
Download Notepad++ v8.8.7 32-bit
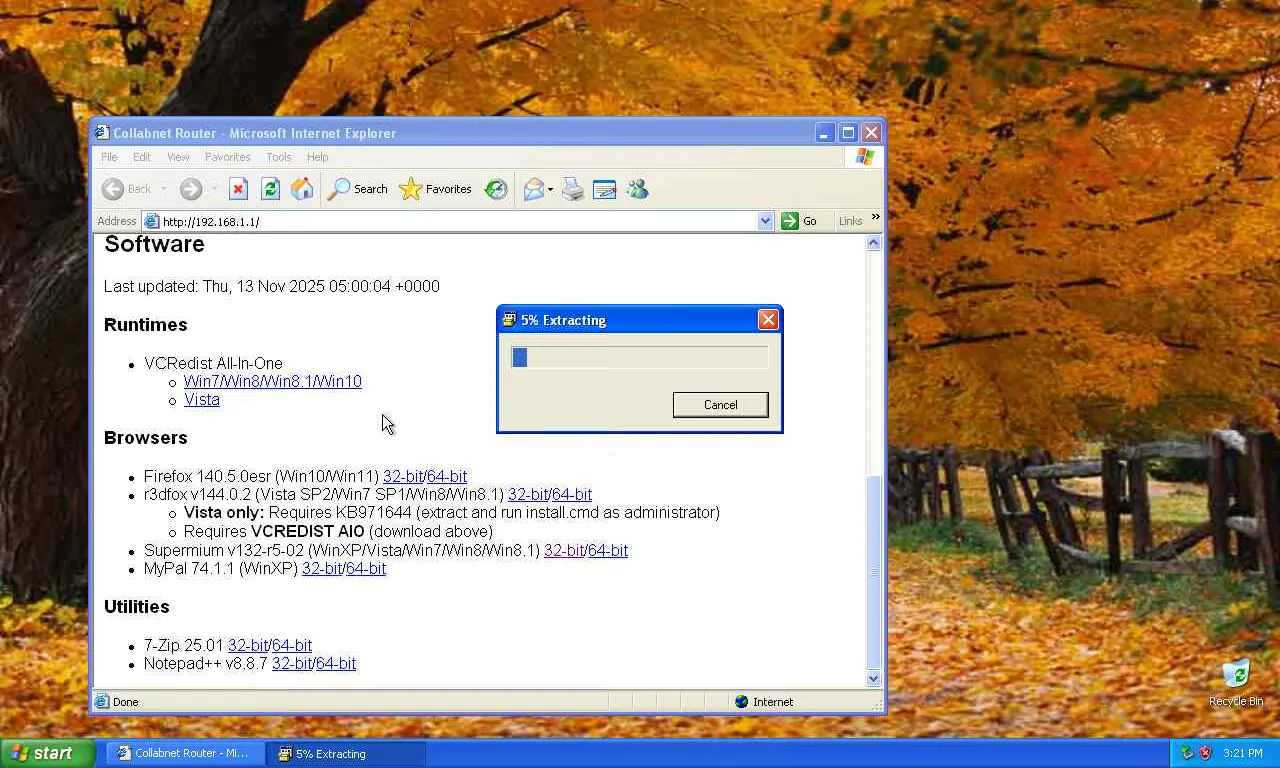point(292,663)
